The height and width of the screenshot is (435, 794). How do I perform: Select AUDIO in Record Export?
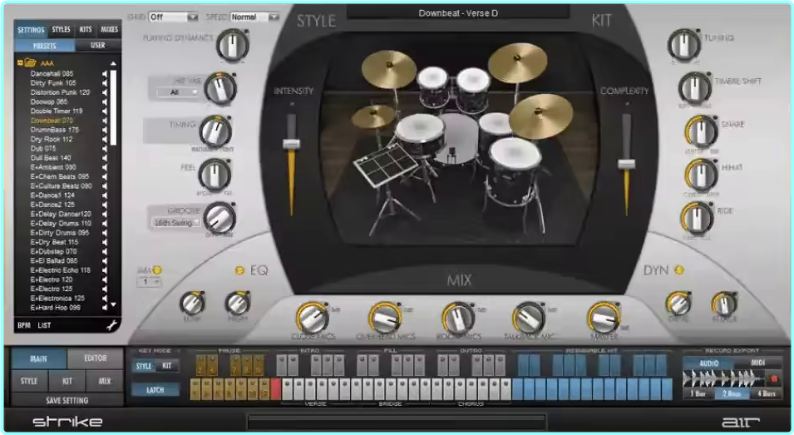coord(709,363)
